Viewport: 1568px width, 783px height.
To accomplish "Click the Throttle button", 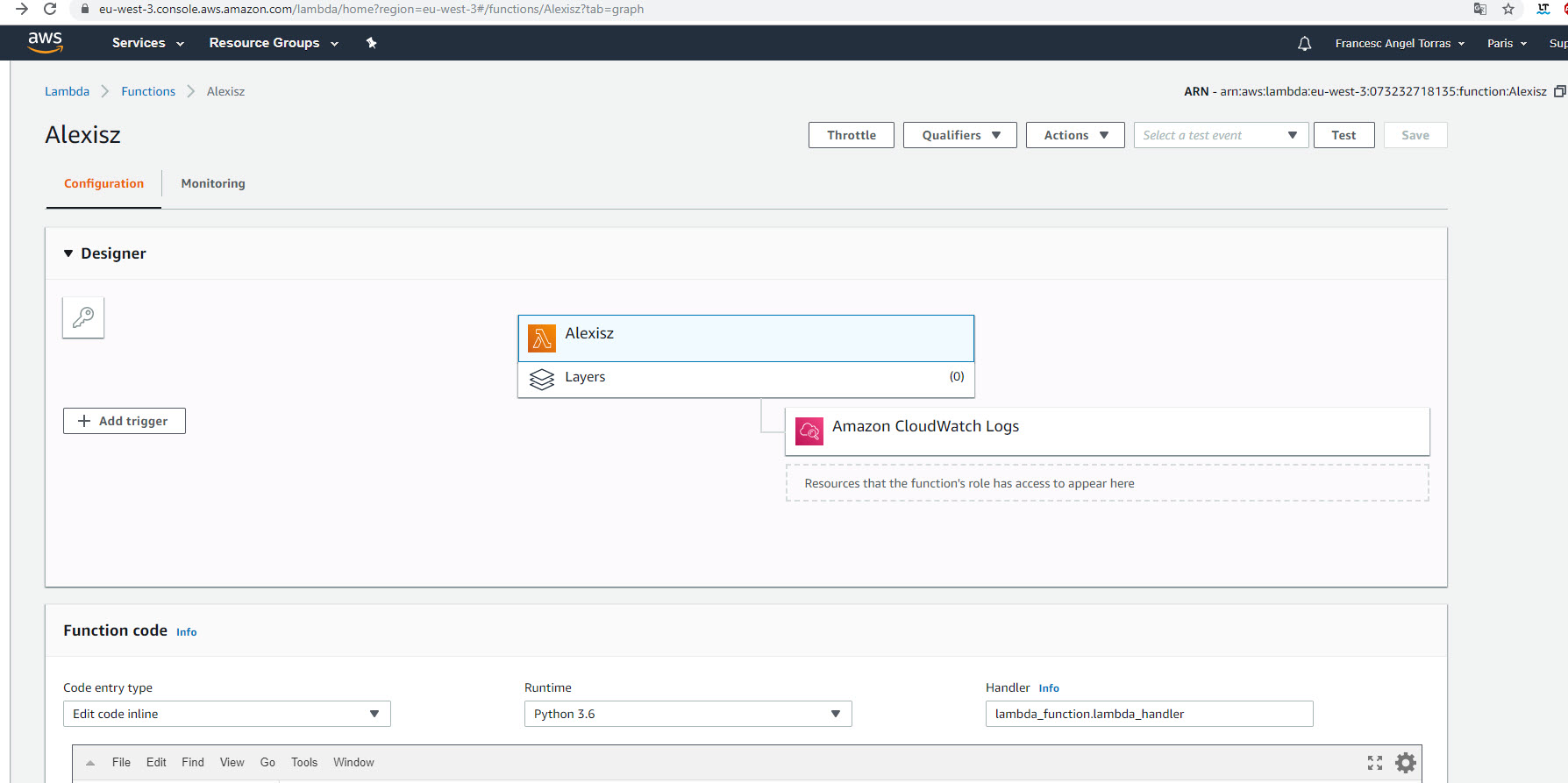I will coord(852,135).
